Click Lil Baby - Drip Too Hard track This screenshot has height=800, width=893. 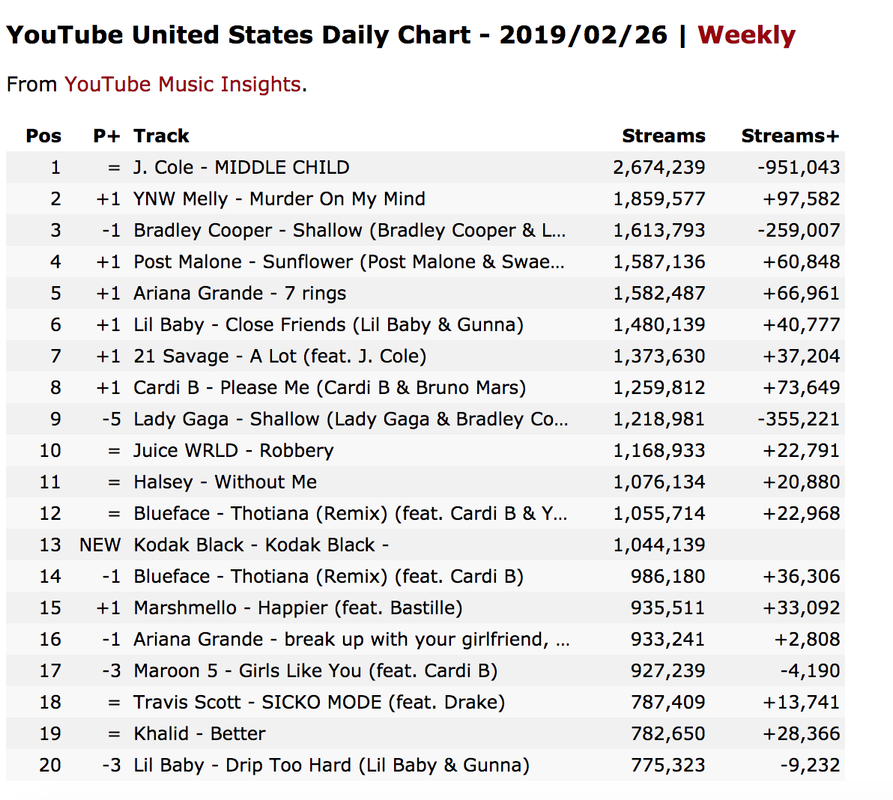point(331,765)
